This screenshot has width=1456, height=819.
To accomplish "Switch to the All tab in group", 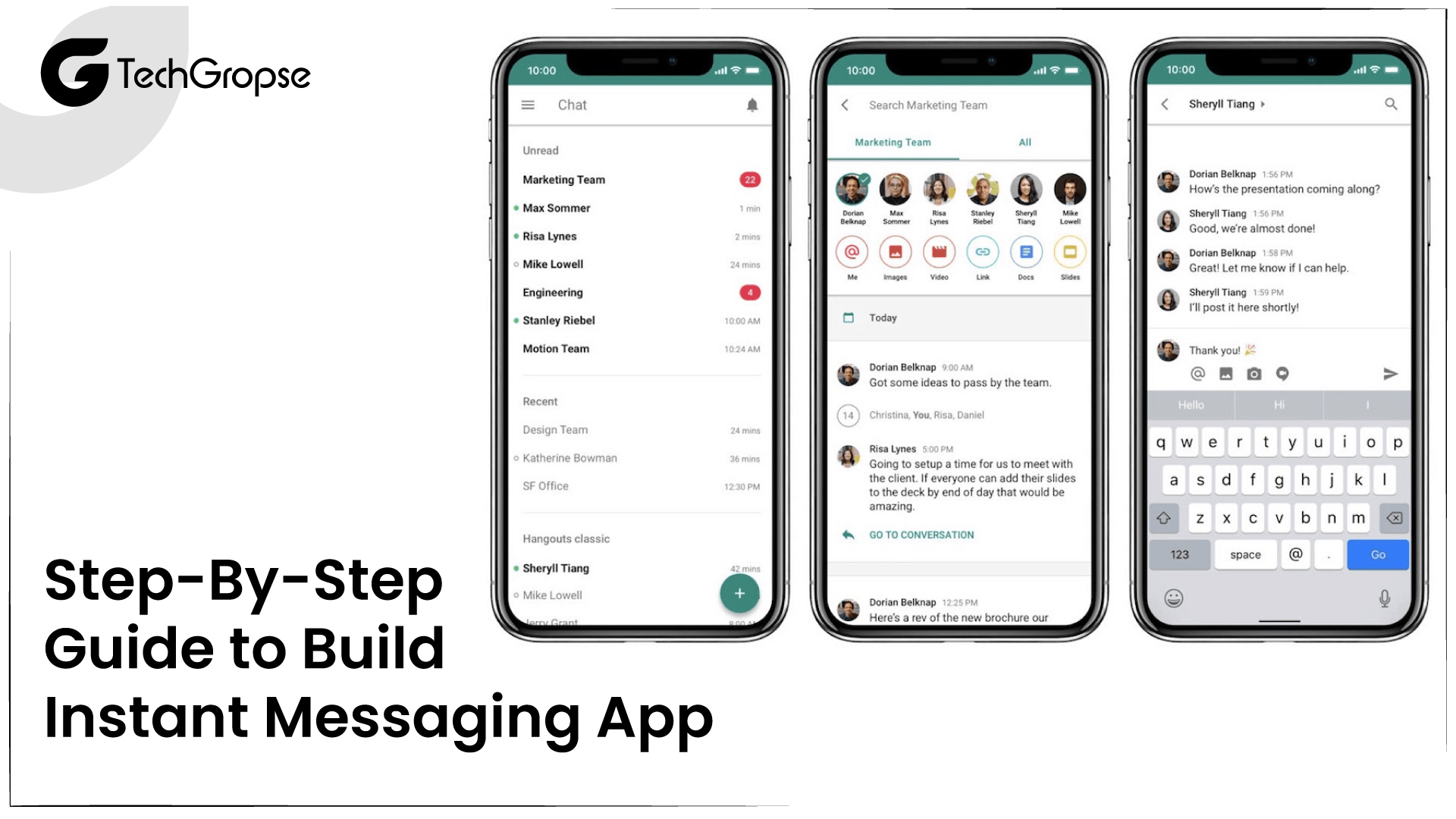I will 1024,141.
